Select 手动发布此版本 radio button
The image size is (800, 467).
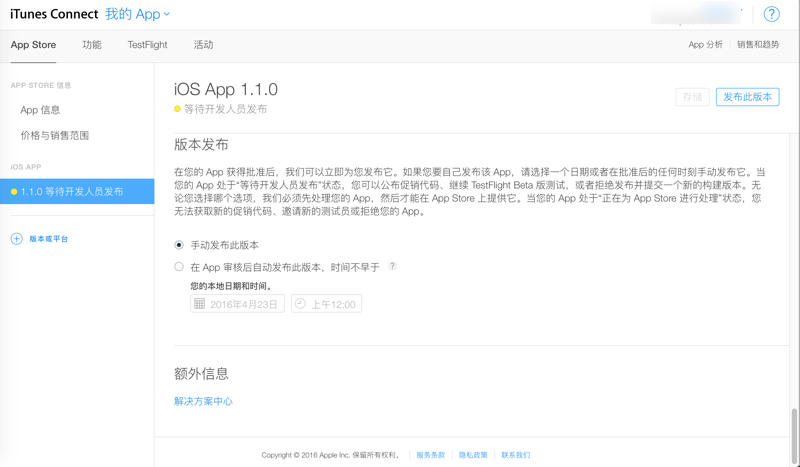179,245
